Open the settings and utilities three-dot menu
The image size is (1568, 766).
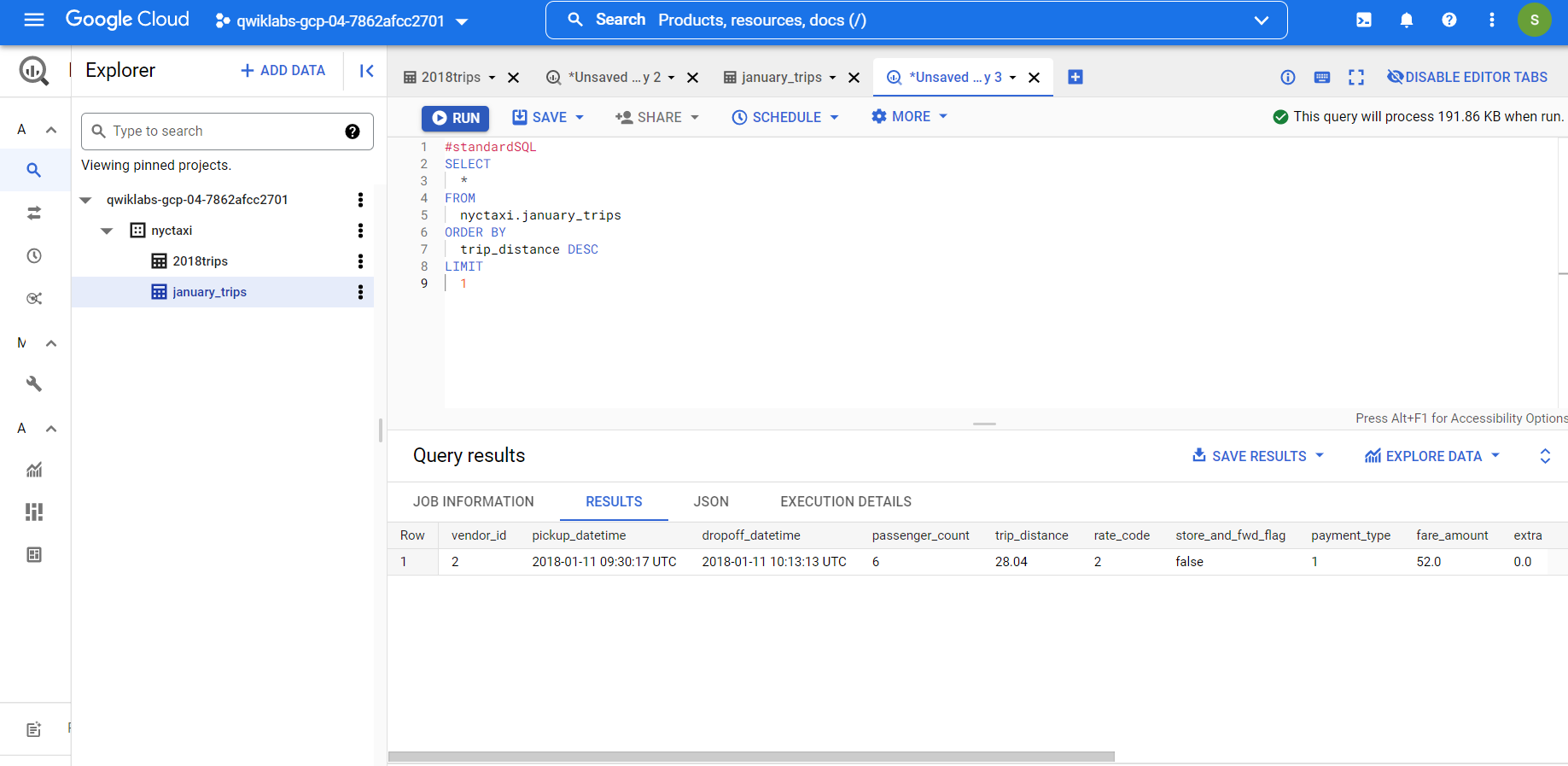pos(1492,20)
